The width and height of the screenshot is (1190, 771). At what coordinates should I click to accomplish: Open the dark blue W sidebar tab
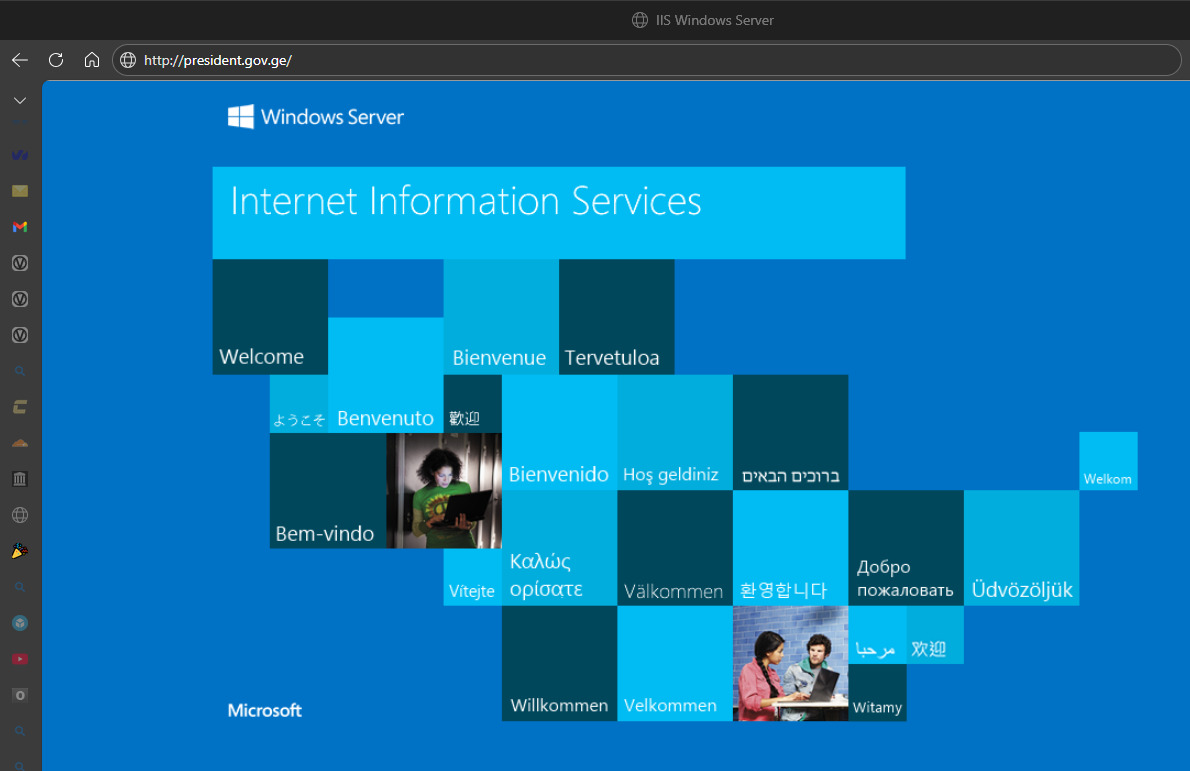20,155
